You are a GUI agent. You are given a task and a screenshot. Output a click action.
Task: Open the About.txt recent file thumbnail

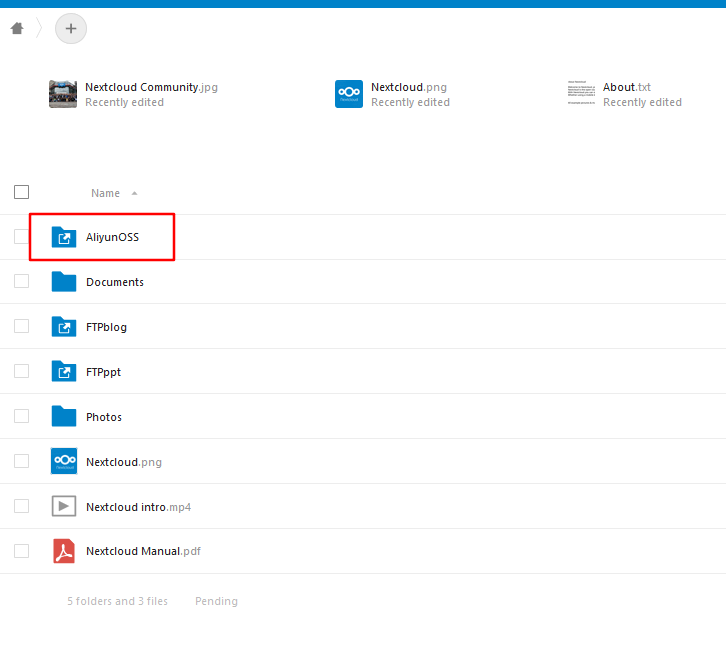coord(581,94)
